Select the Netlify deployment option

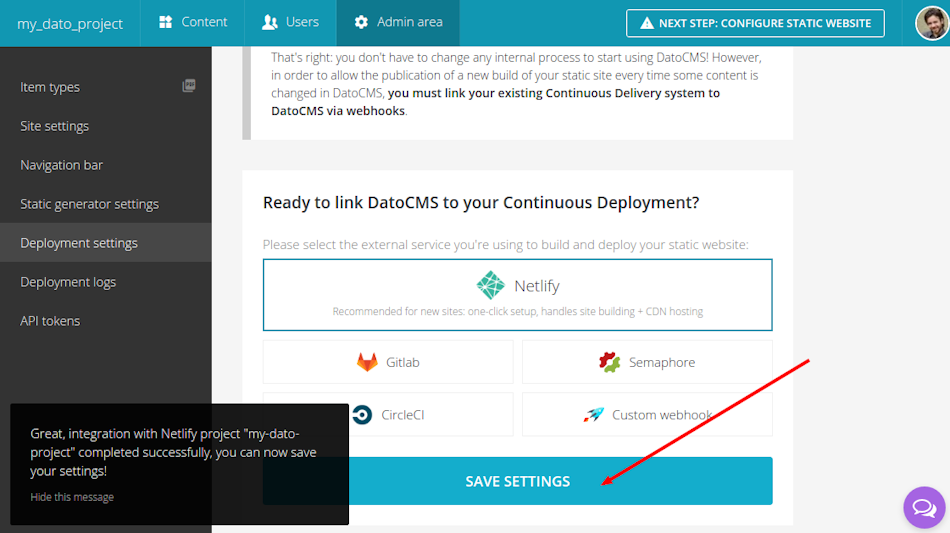tap(517, 295)
